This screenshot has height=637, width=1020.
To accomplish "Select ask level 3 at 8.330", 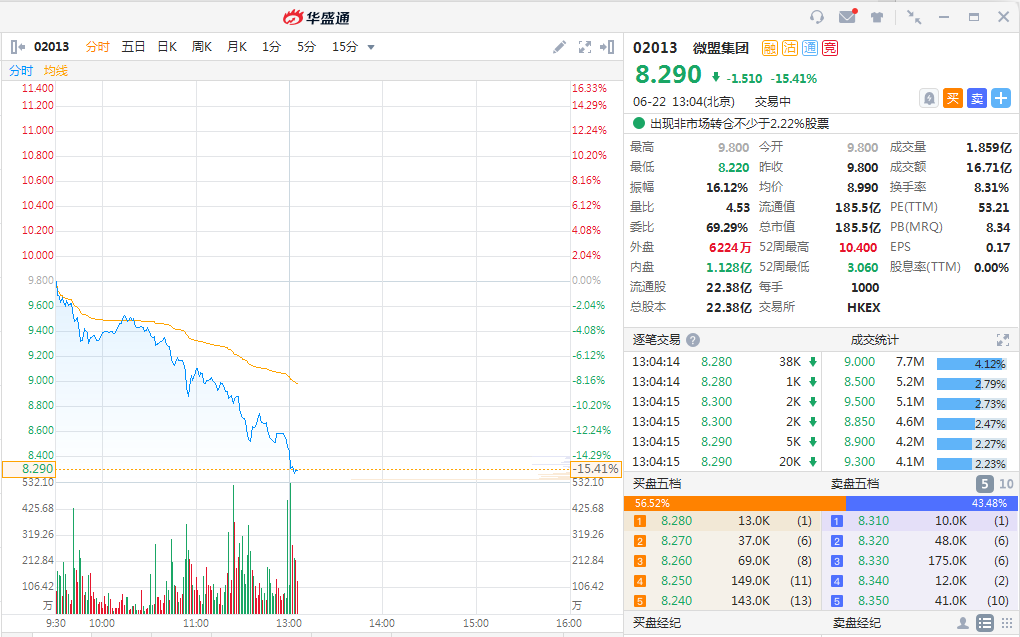I will click(x=920, y=560).
